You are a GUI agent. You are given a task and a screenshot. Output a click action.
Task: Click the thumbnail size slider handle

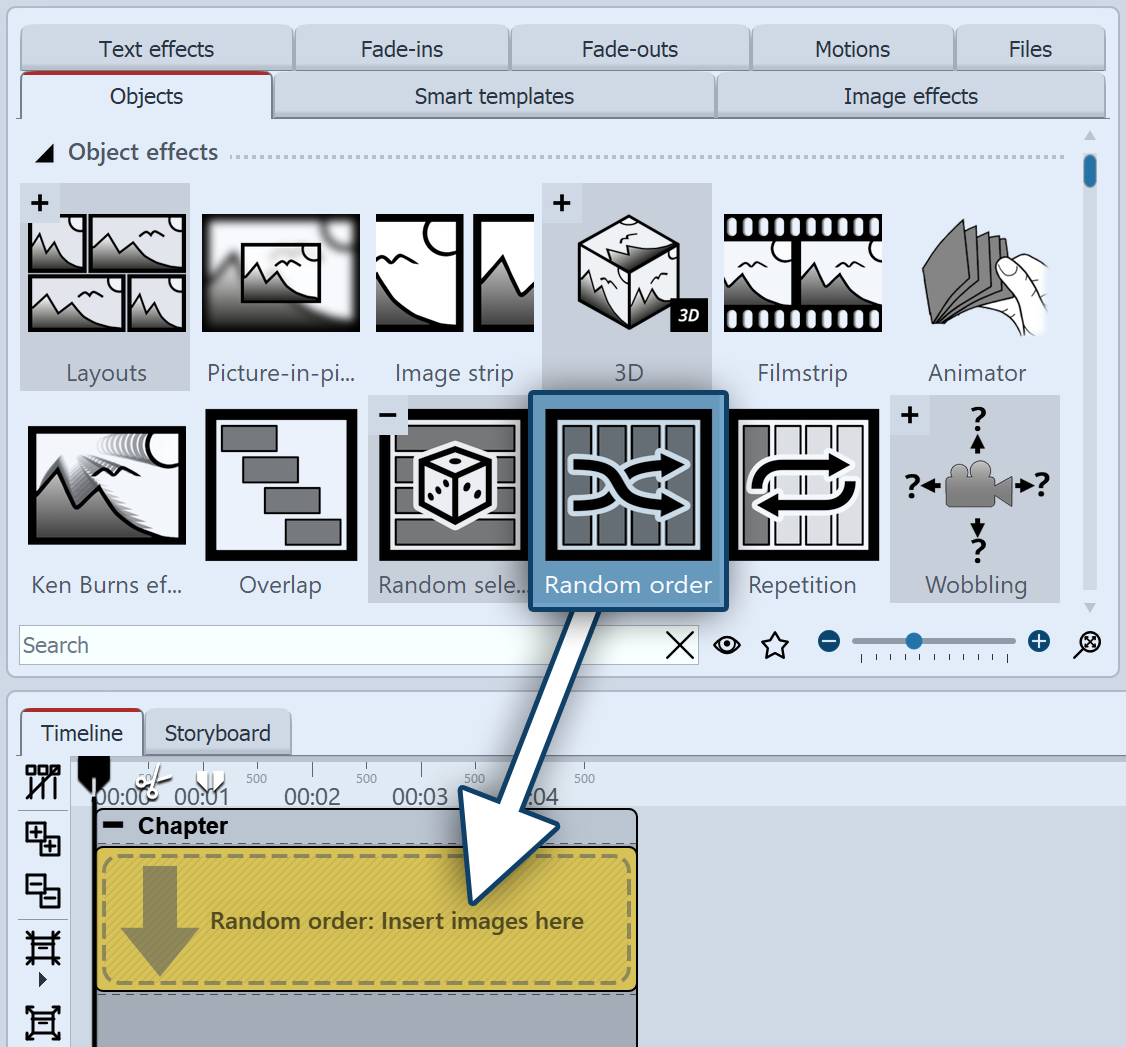[x=913, y=642]
